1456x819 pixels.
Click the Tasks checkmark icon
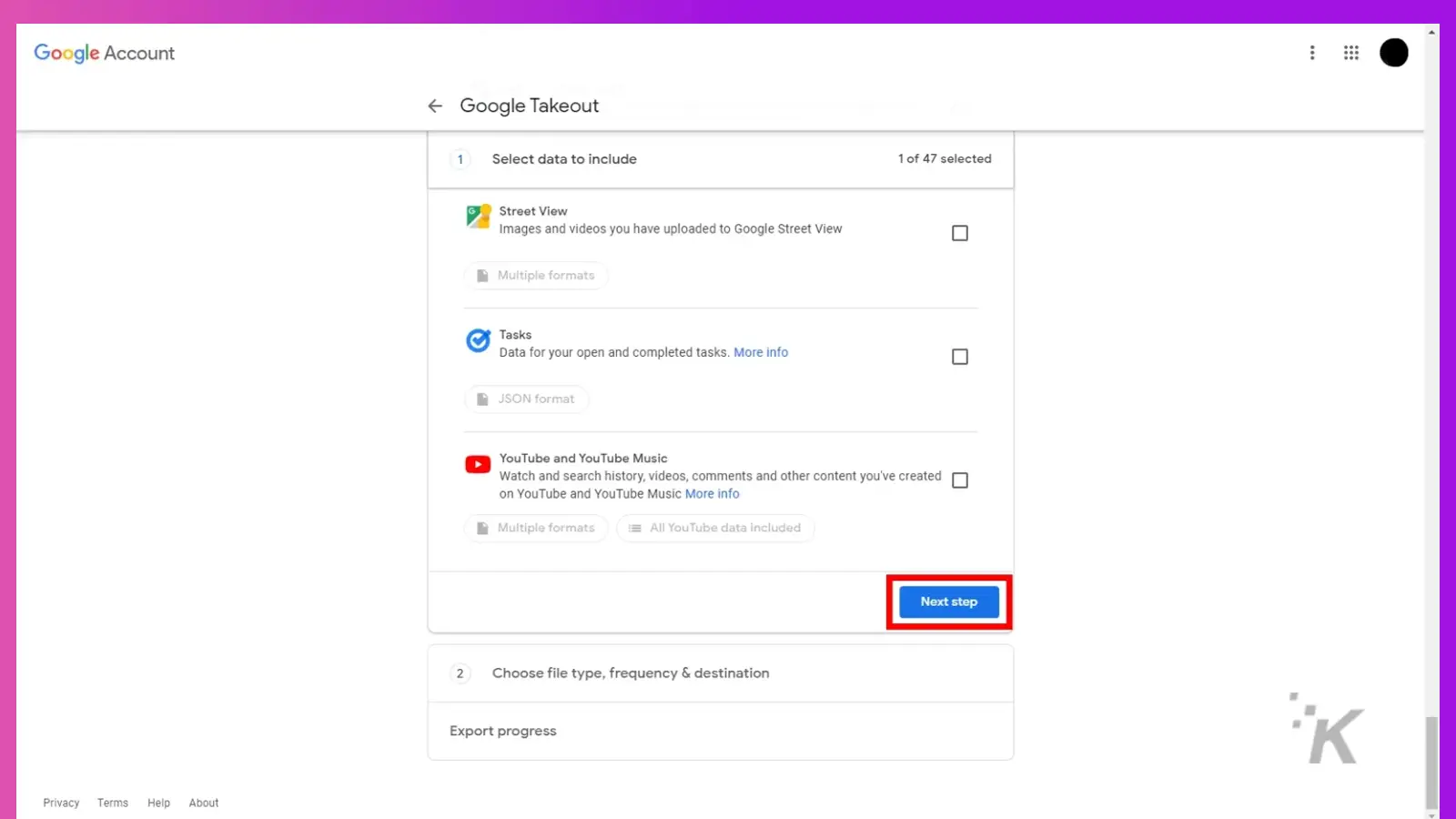[479, 340]
